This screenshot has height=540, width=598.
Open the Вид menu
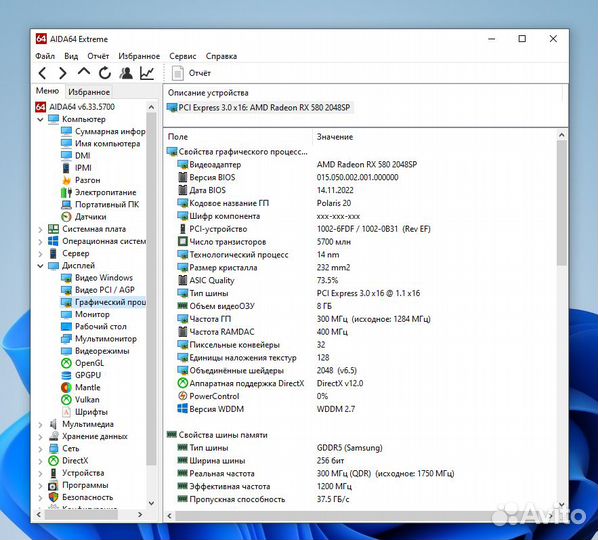[71, 56]
